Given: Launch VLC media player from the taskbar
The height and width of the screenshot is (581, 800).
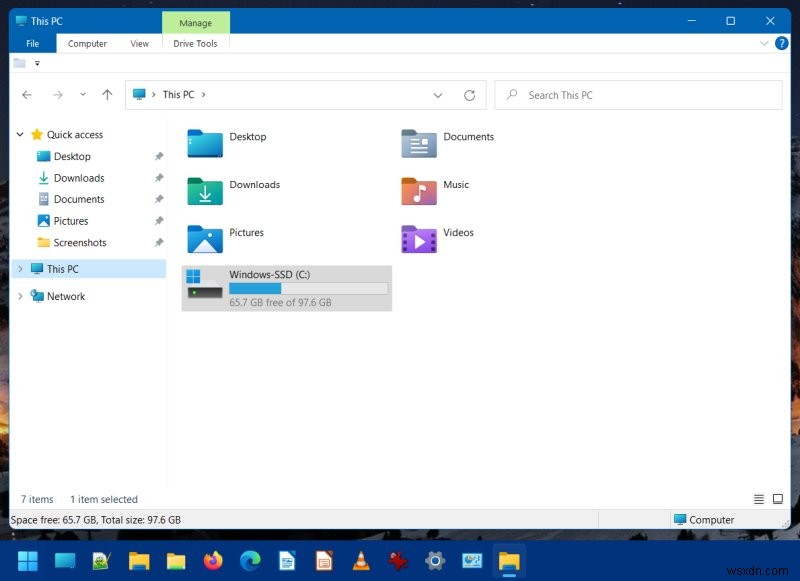Looking at the screenshot, I should (x=362, y=561).
